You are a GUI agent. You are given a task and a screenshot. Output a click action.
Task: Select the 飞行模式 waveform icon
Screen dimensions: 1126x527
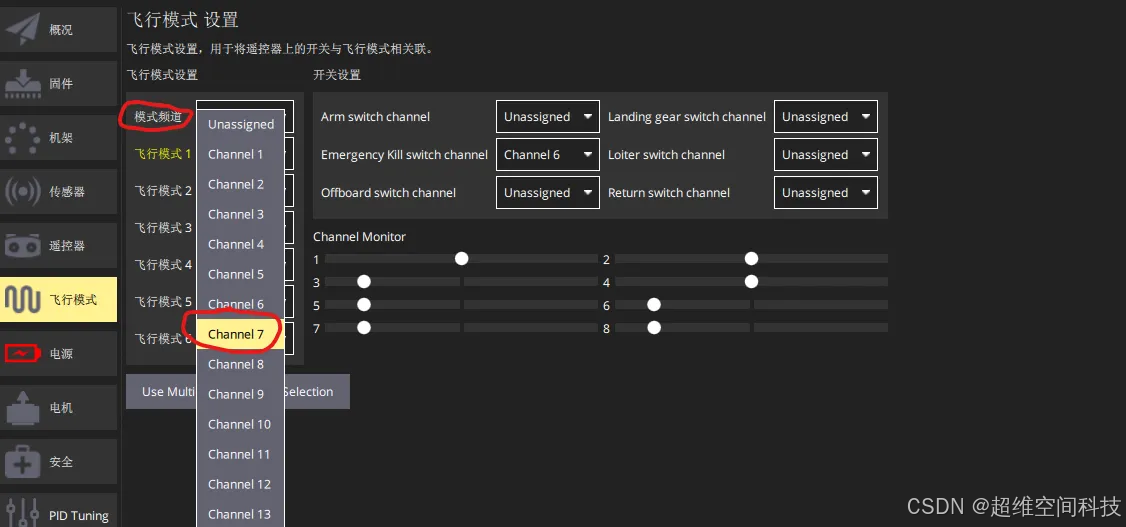tap(22, 299)
